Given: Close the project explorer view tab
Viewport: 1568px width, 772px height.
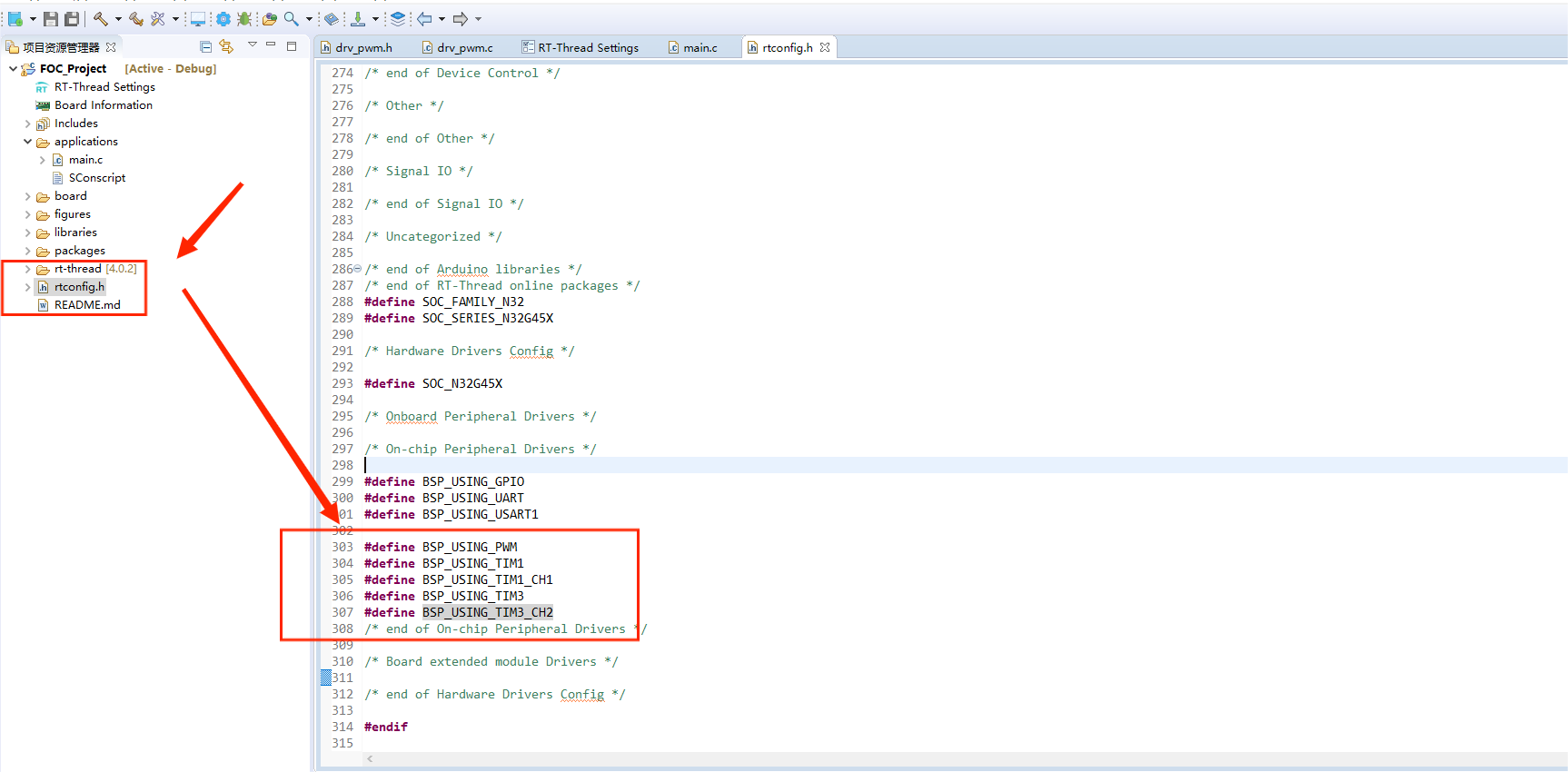Looking at the screenshot, I should click(111, 47).
